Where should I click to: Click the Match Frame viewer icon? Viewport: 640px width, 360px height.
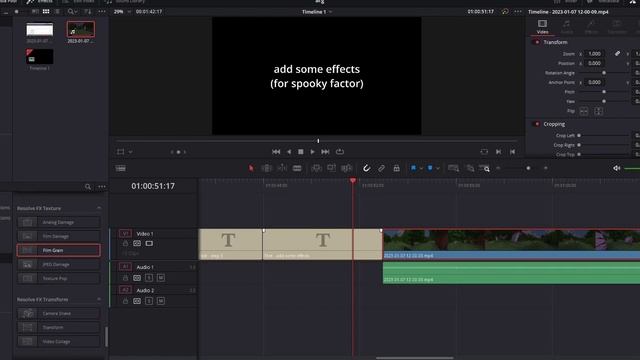click(484, 152)
